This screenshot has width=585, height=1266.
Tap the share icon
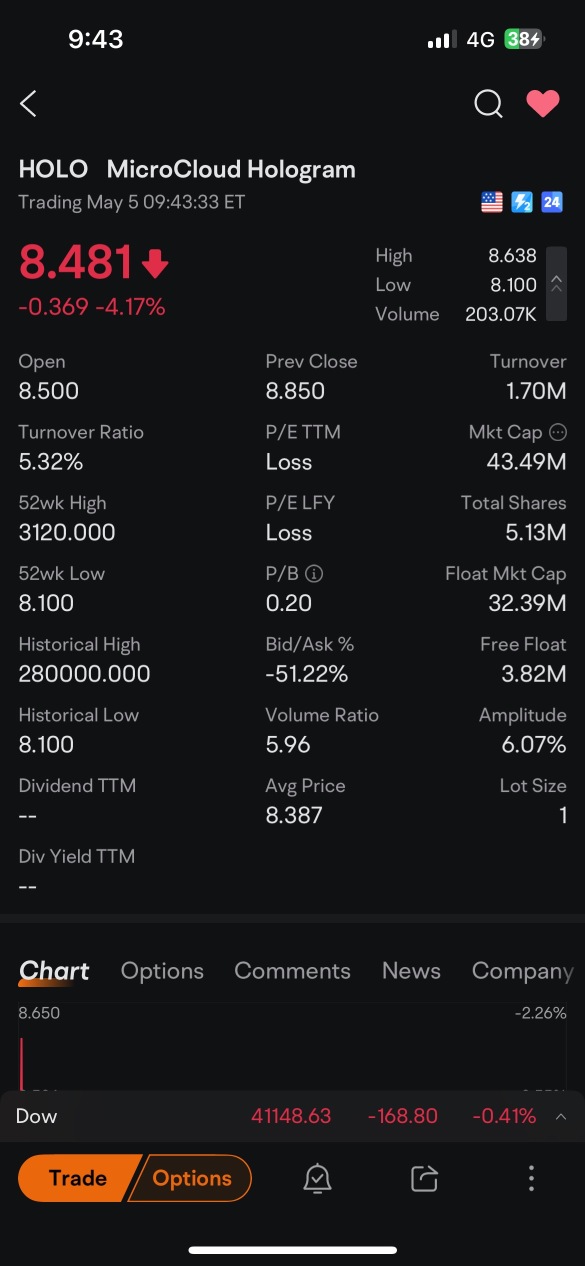click(x=424, y=1179)
